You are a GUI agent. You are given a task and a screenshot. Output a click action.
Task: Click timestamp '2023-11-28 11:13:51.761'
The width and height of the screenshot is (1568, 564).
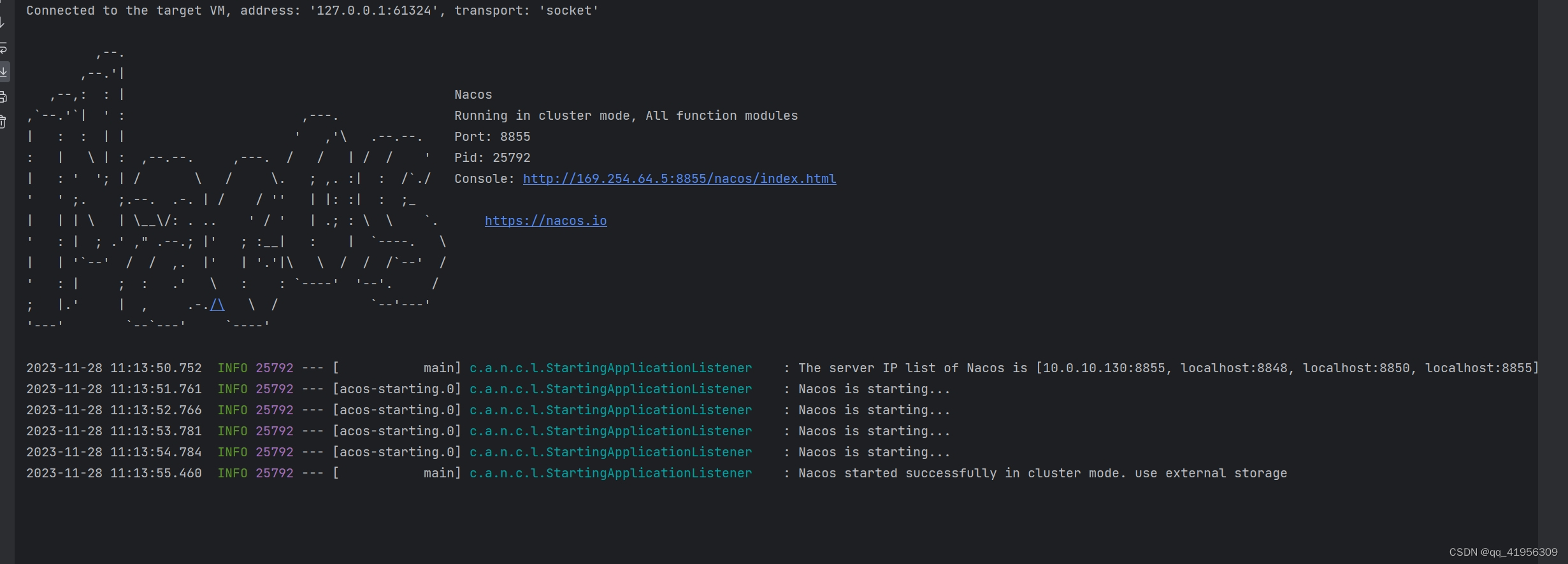[x=114, y=389]
